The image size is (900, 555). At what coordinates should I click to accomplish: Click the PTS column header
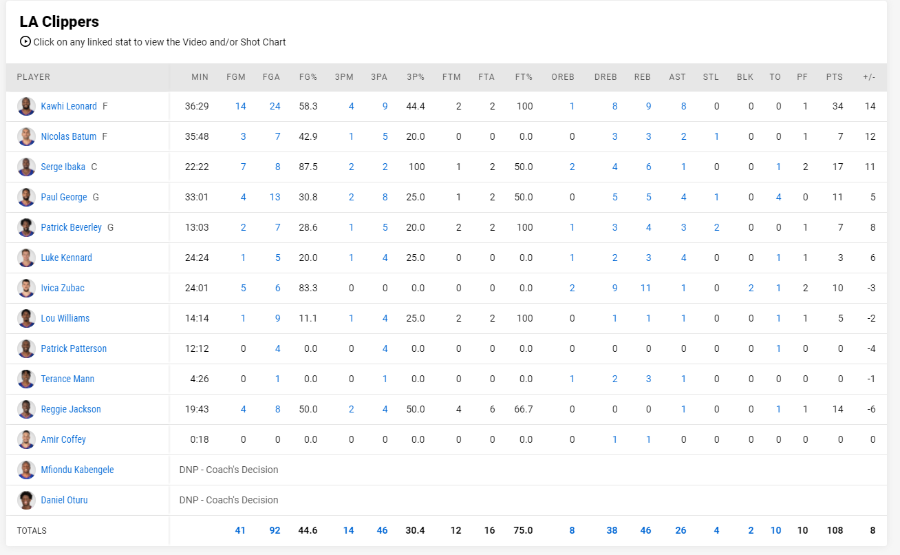coord(835,77)
